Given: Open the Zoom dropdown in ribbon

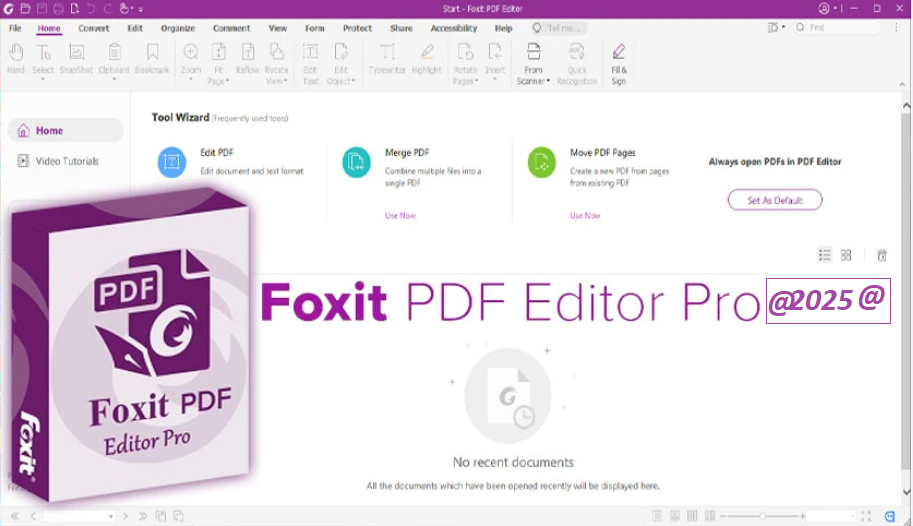Looking at the screenshot, I should coord(190,81).
